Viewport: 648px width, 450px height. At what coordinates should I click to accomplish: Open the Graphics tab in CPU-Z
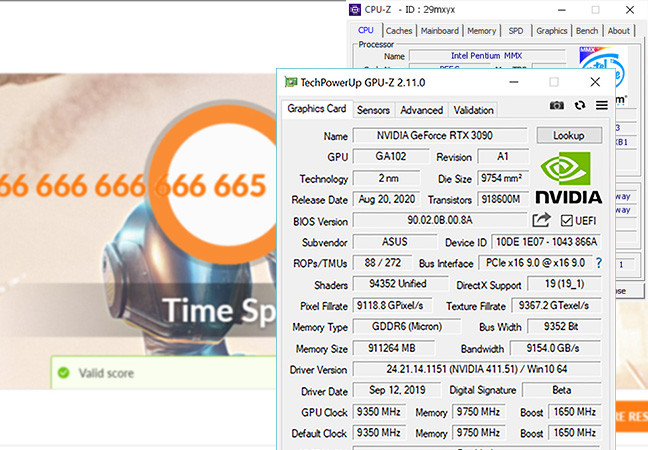click(x=552, y=31)
